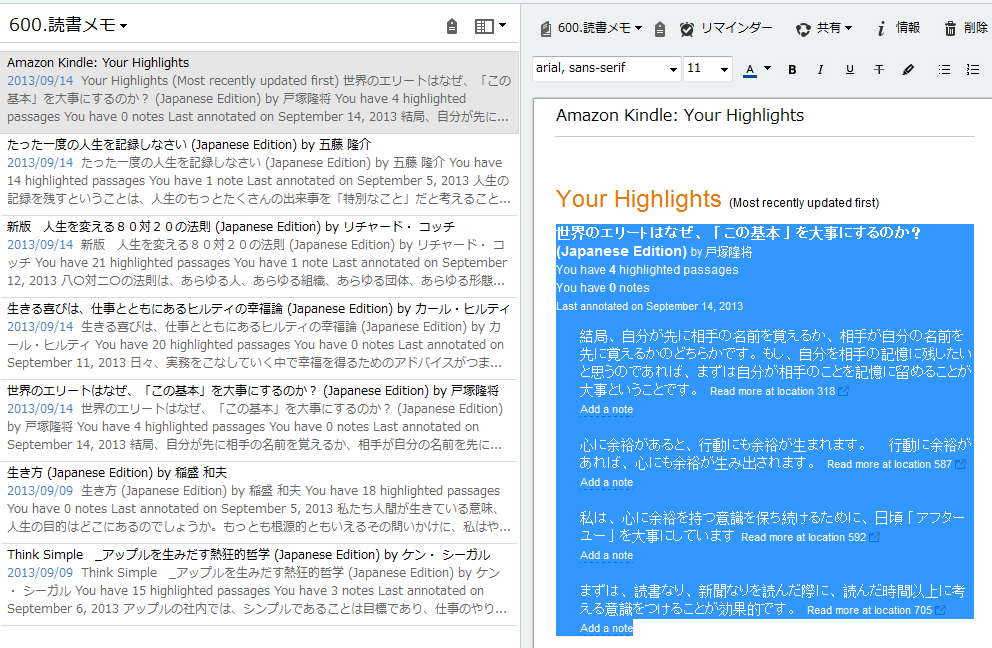The height and width of the screenshot is (648, 992).
Task: Click the font color A swatch
Action: pos(750,70)
